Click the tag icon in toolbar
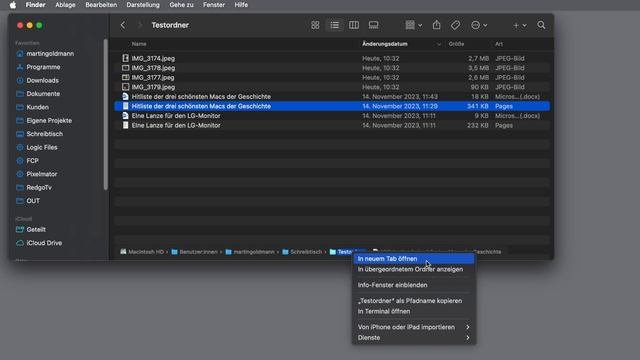 click(456, 25)
